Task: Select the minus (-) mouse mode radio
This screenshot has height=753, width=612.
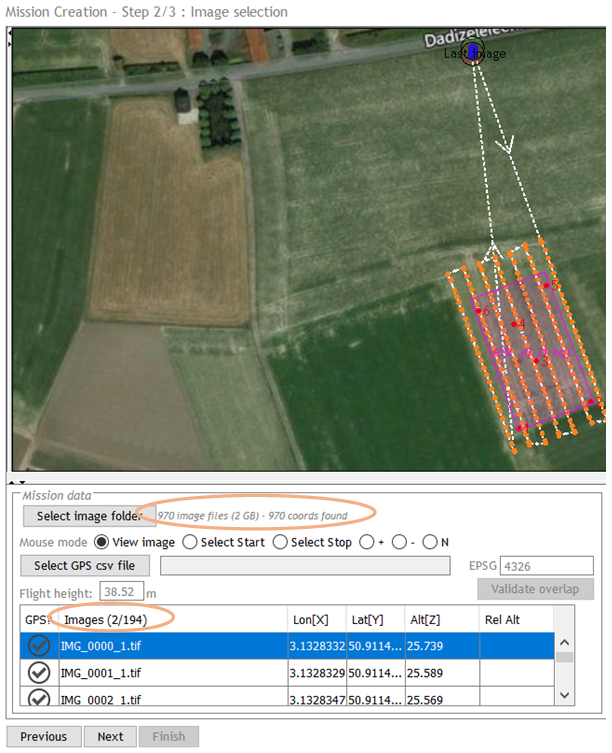Action: [x=399, y=542]
